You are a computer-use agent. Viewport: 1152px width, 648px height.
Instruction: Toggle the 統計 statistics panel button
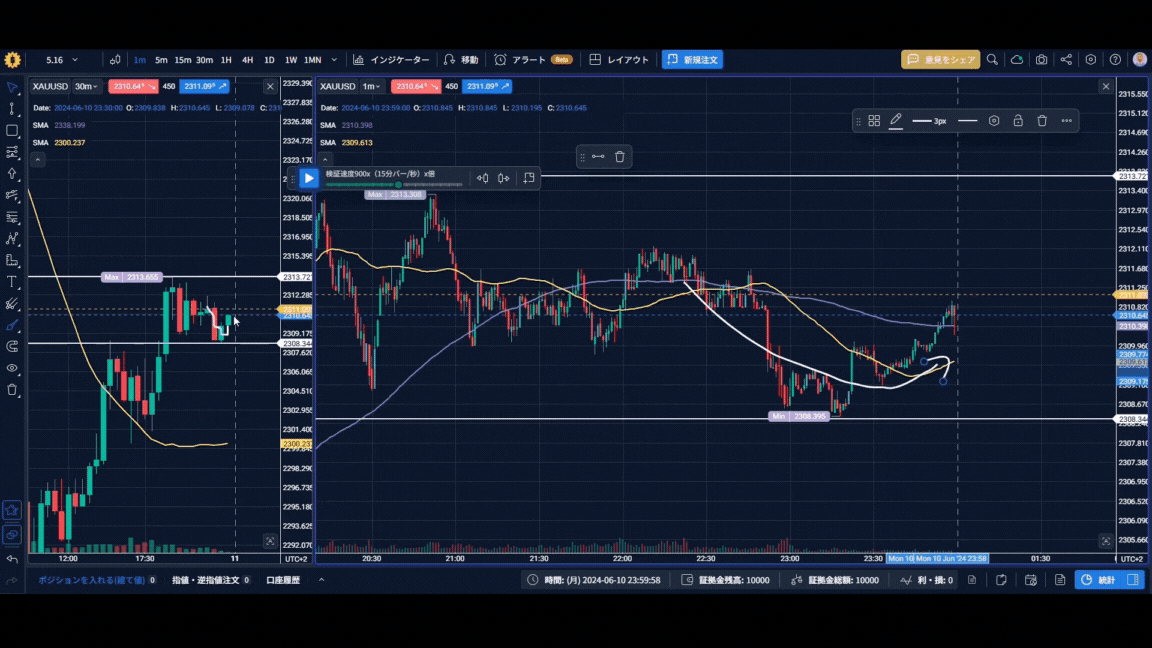click(1098, 580)
